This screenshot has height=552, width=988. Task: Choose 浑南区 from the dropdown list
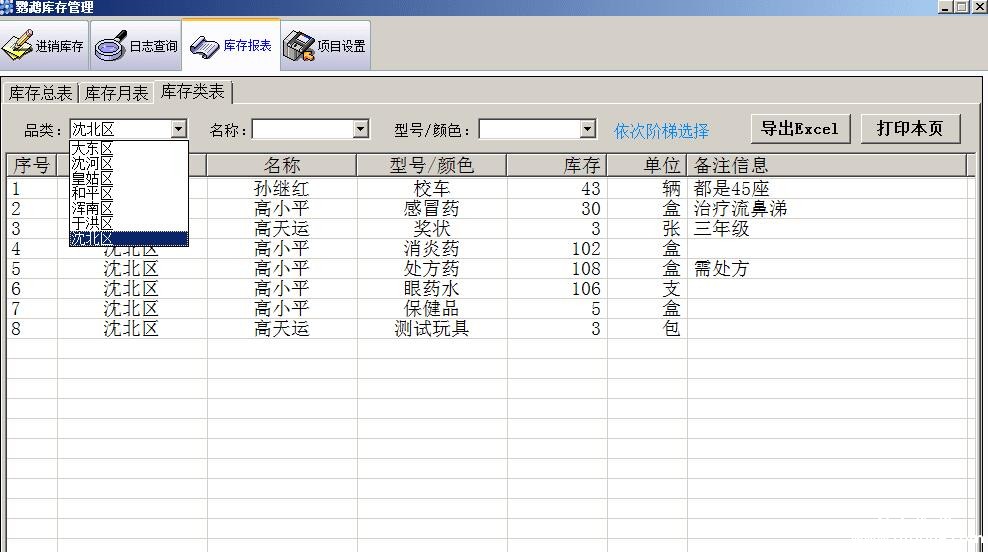pyautogui.click(x=129, y=208)
